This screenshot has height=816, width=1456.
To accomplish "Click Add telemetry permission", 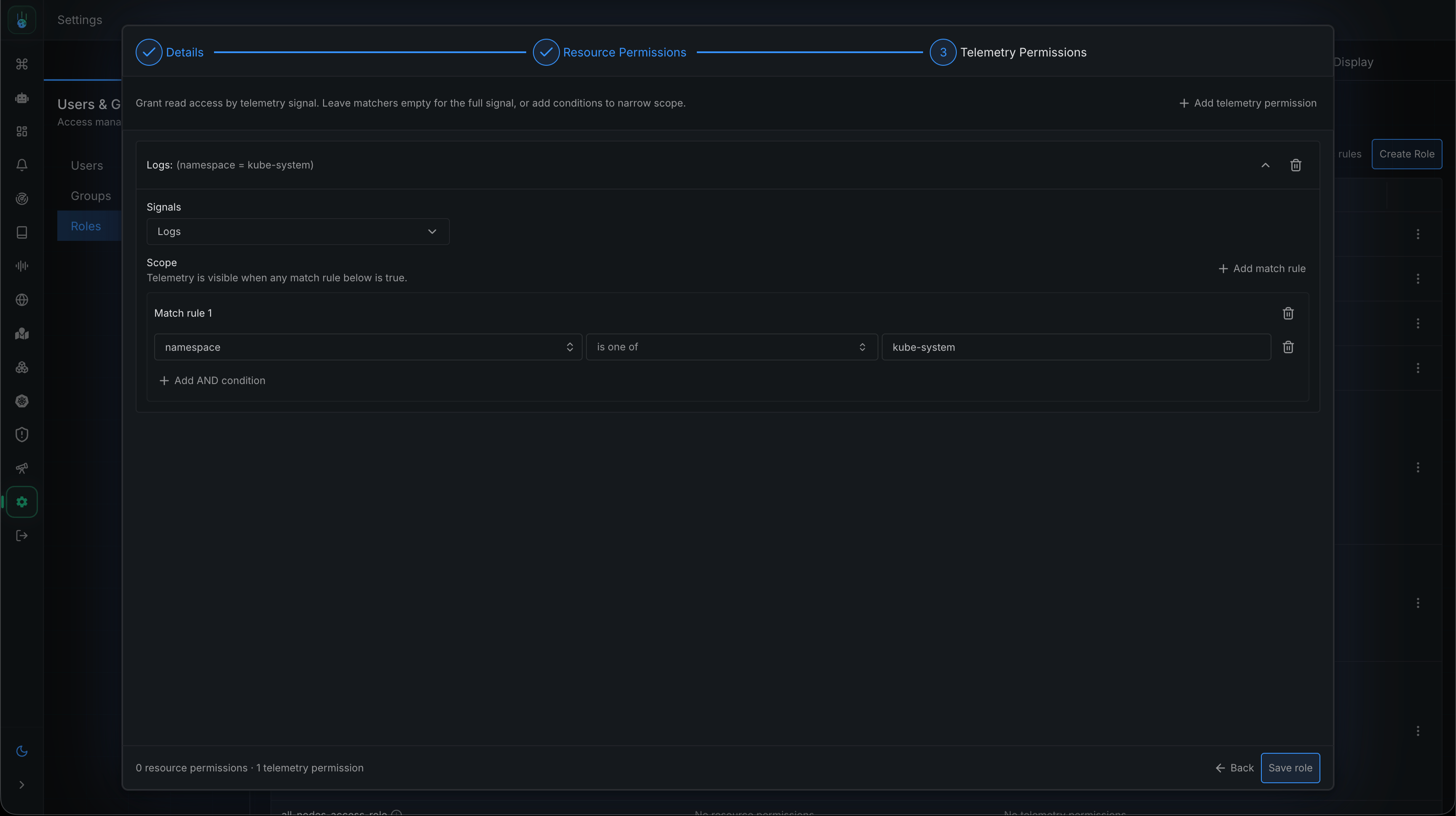I will pyautogui.click(x=1247, y=103).
